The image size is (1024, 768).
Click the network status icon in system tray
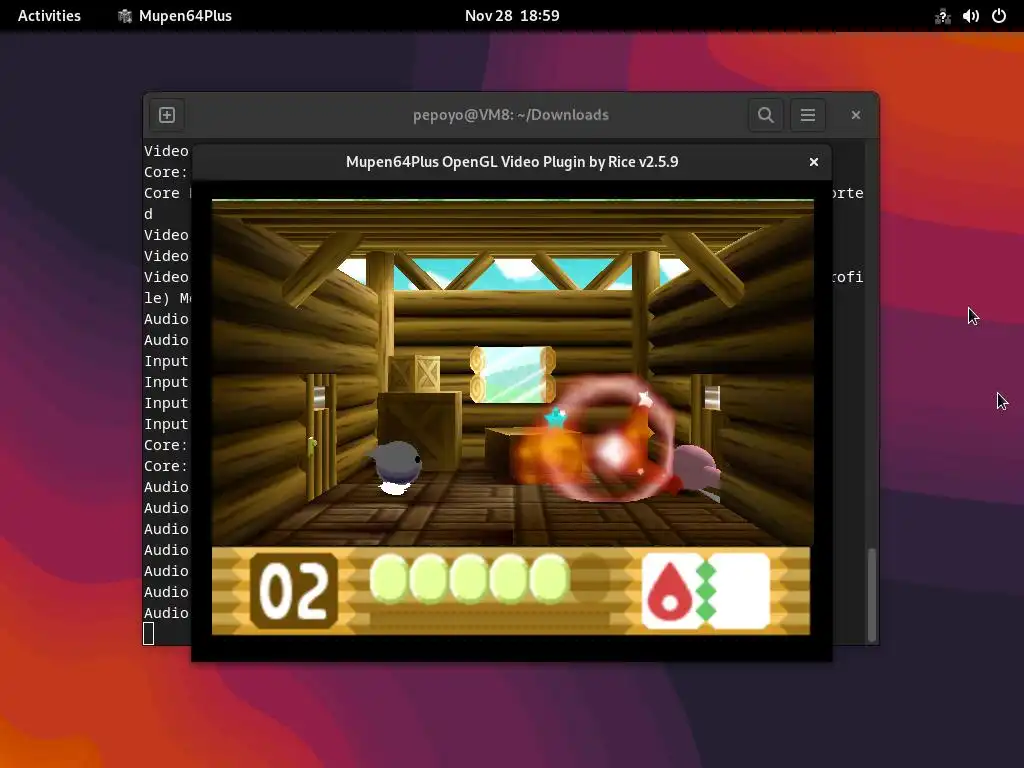point(942,16)
